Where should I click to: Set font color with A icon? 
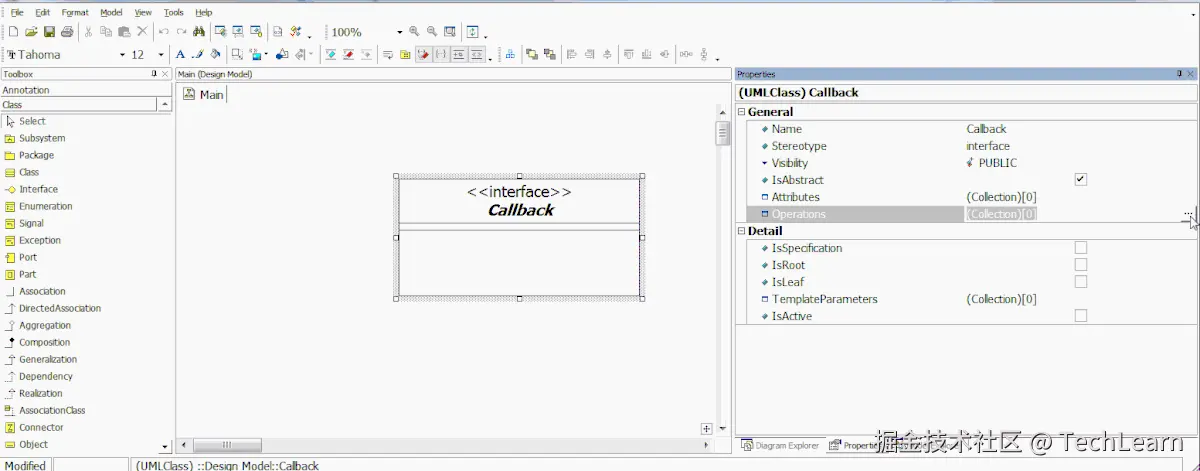click(x=180, y=54)
